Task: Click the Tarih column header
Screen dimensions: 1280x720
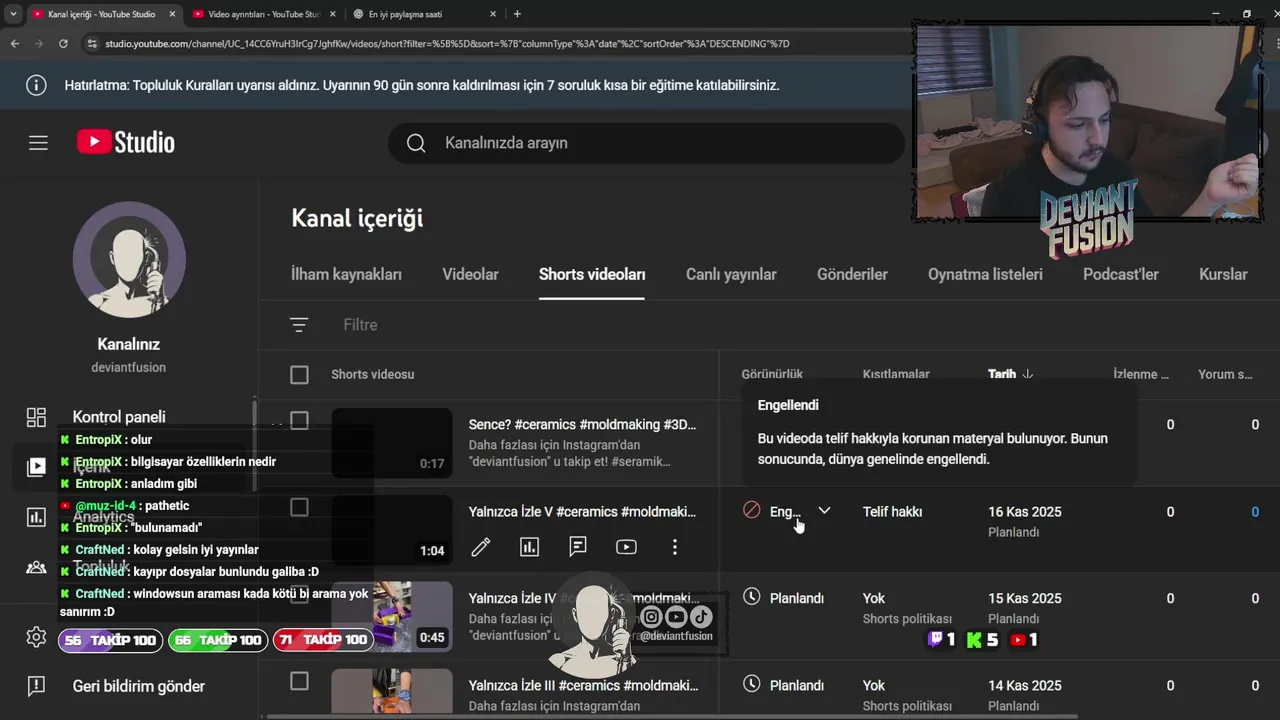Action: click(x=1002, y=374)
